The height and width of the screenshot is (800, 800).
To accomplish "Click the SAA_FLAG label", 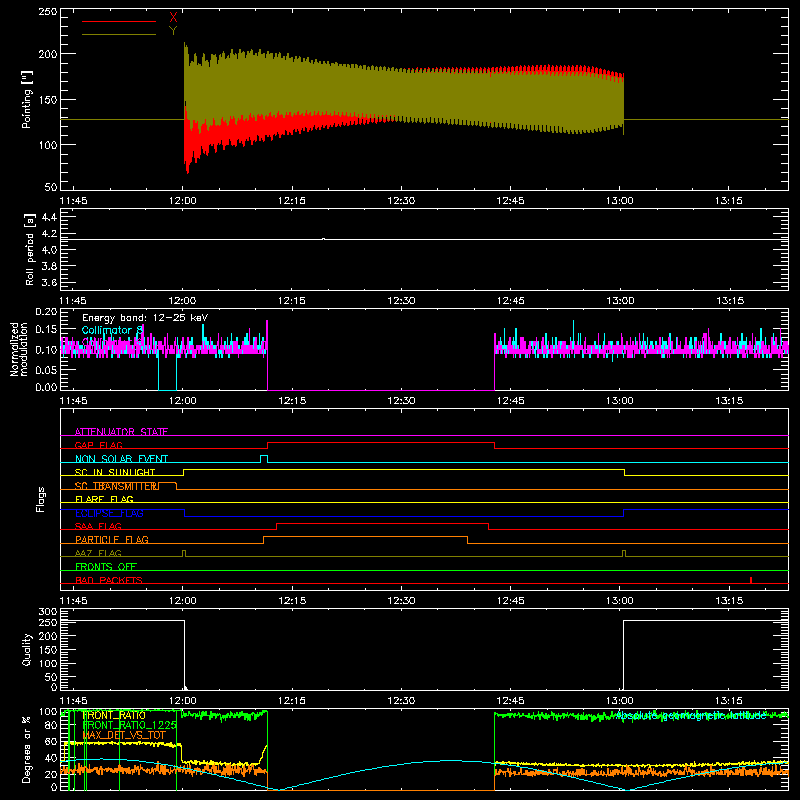I will pyautogui.click(x=98, y=526).
